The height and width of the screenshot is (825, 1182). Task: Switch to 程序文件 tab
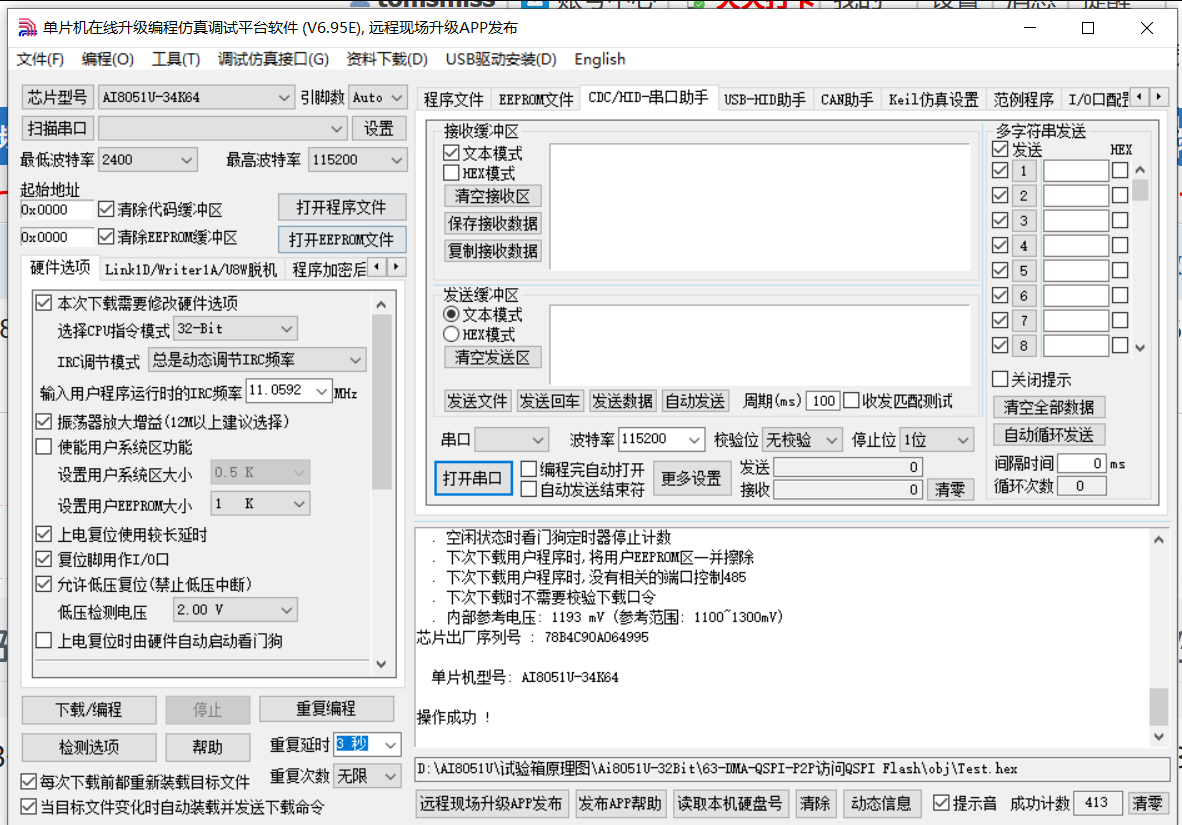pos(453,100)
